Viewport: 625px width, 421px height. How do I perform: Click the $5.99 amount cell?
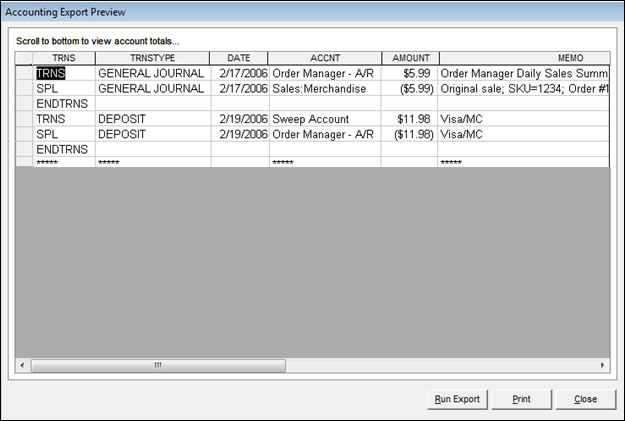click(x=410, y=73)
